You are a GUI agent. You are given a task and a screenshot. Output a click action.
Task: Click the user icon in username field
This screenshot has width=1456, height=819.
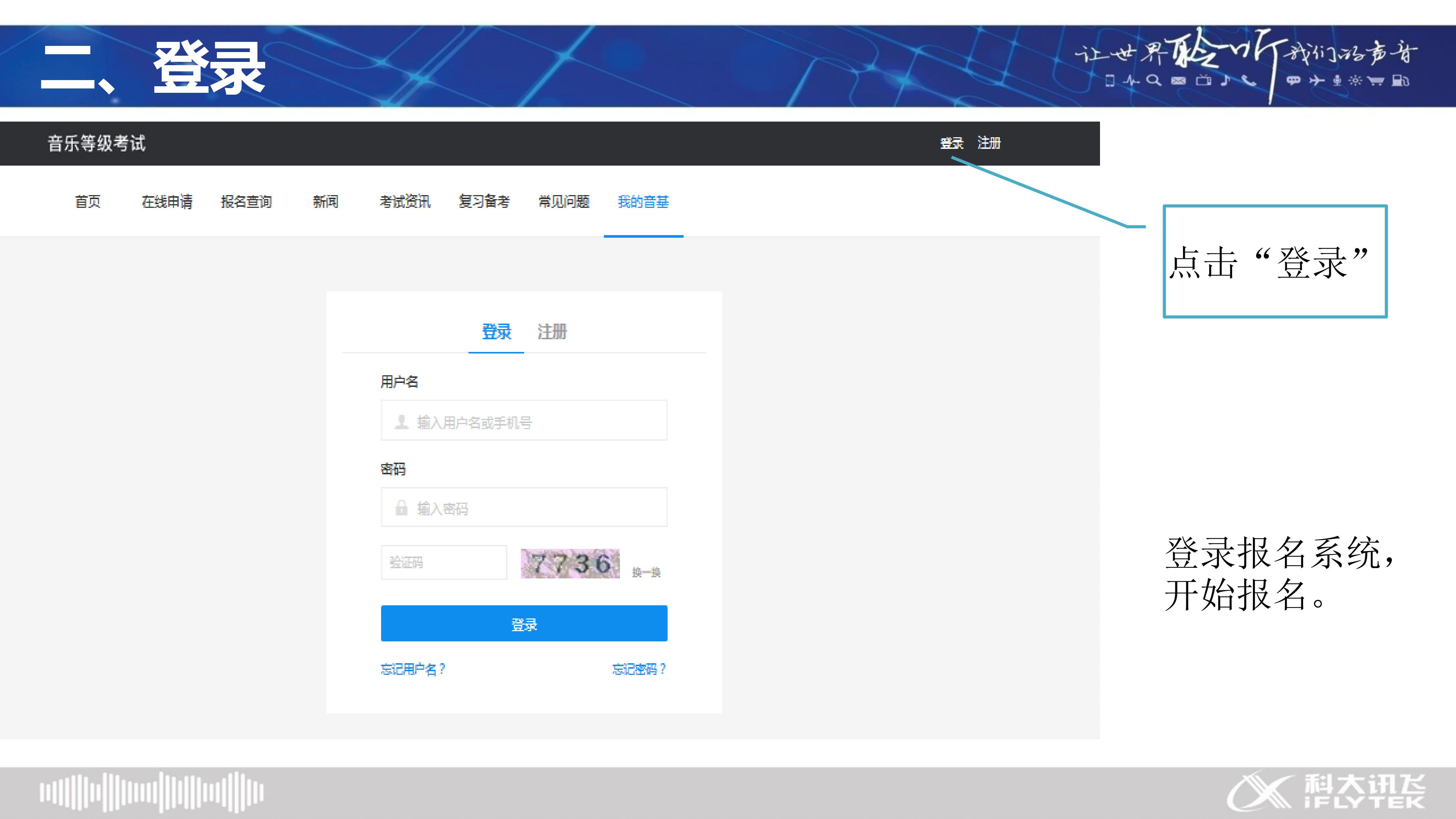coord(401,422)
